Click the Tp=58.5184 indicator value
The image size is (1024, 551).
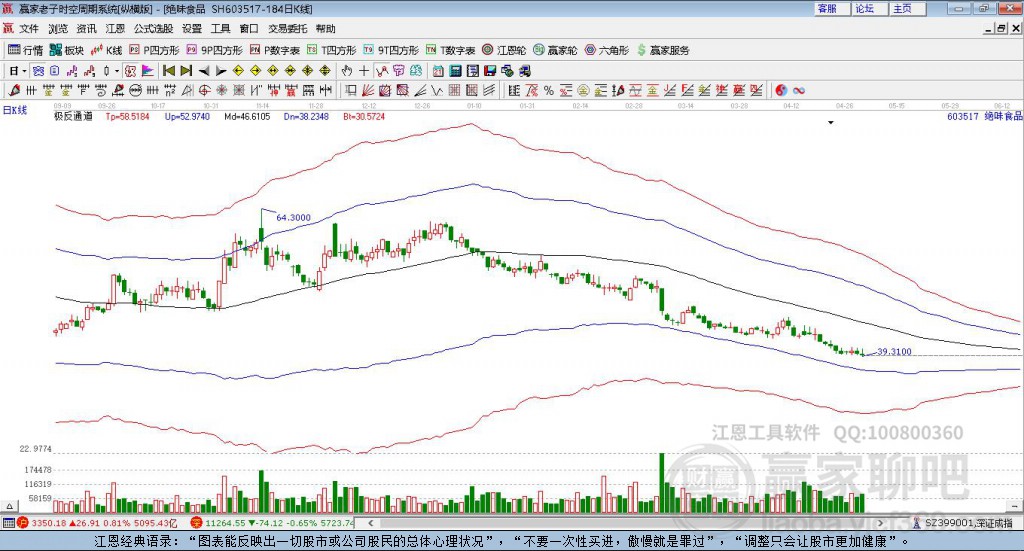pyautogui.click(x=127, y=116)
